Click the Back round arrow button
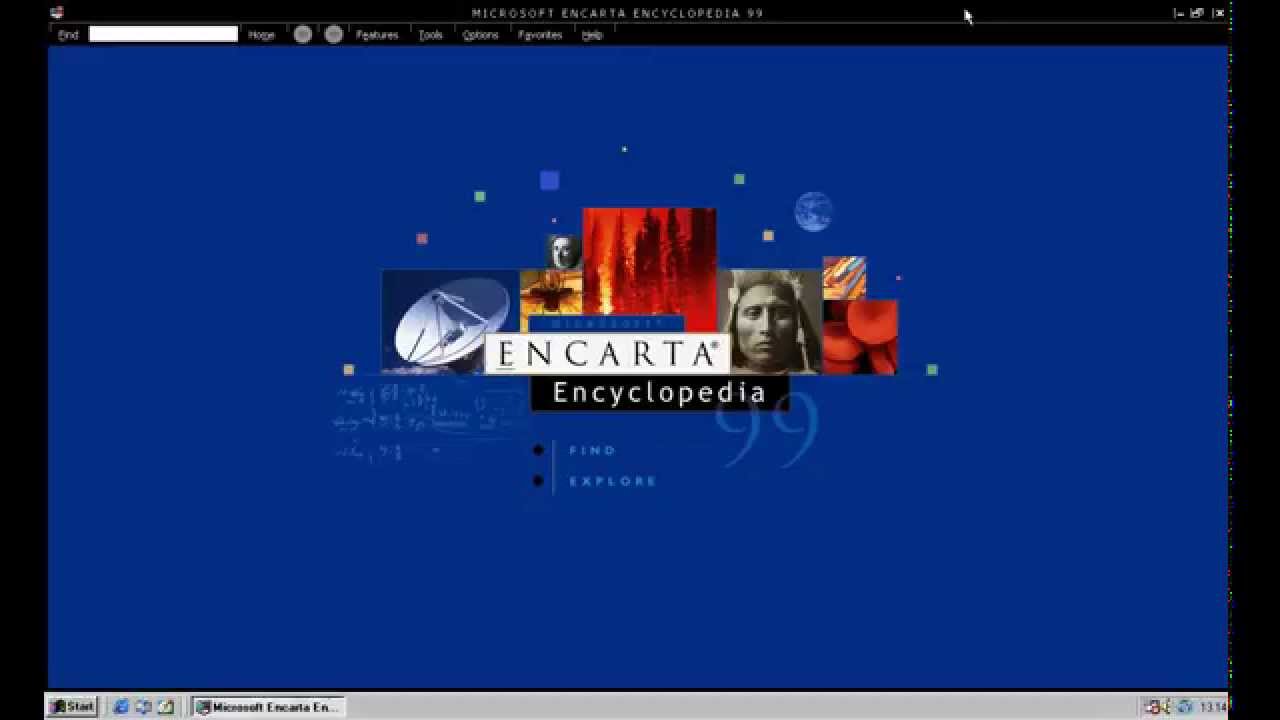Image resolution: width=1280 pixels, height=720 pixels. coord(303,34)
